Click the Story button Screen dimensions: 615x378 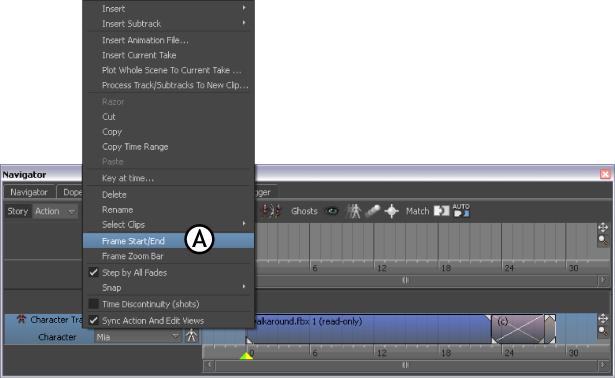click(18, 211)
